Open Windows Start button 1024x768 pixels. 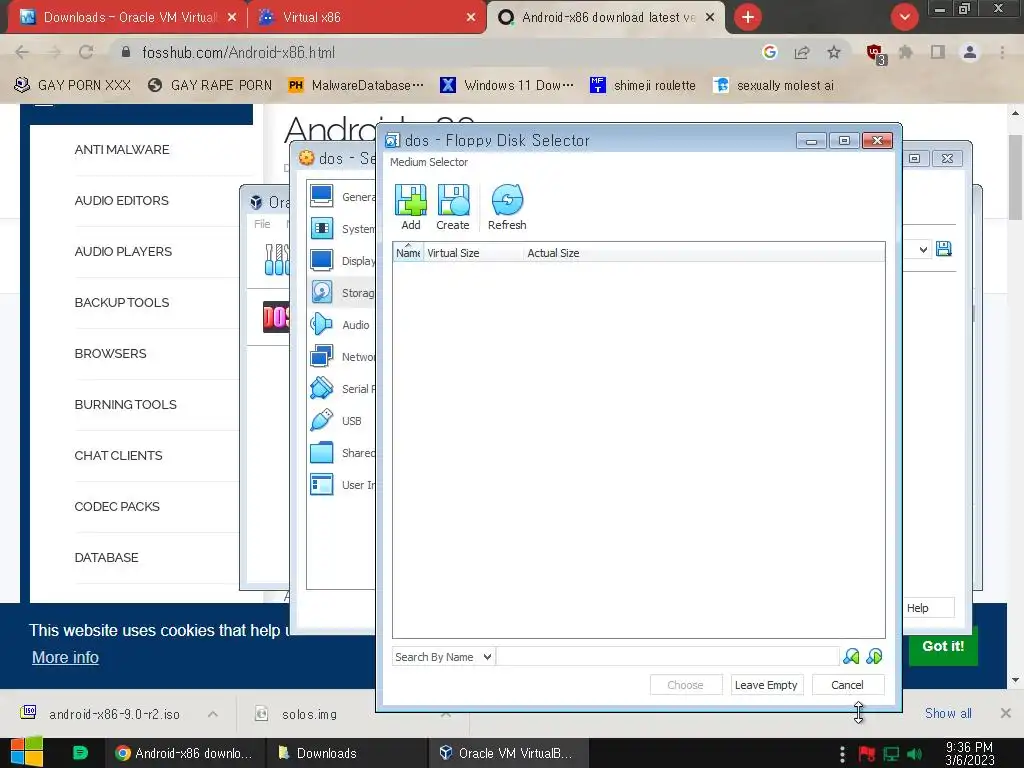[x=26, y=752]
